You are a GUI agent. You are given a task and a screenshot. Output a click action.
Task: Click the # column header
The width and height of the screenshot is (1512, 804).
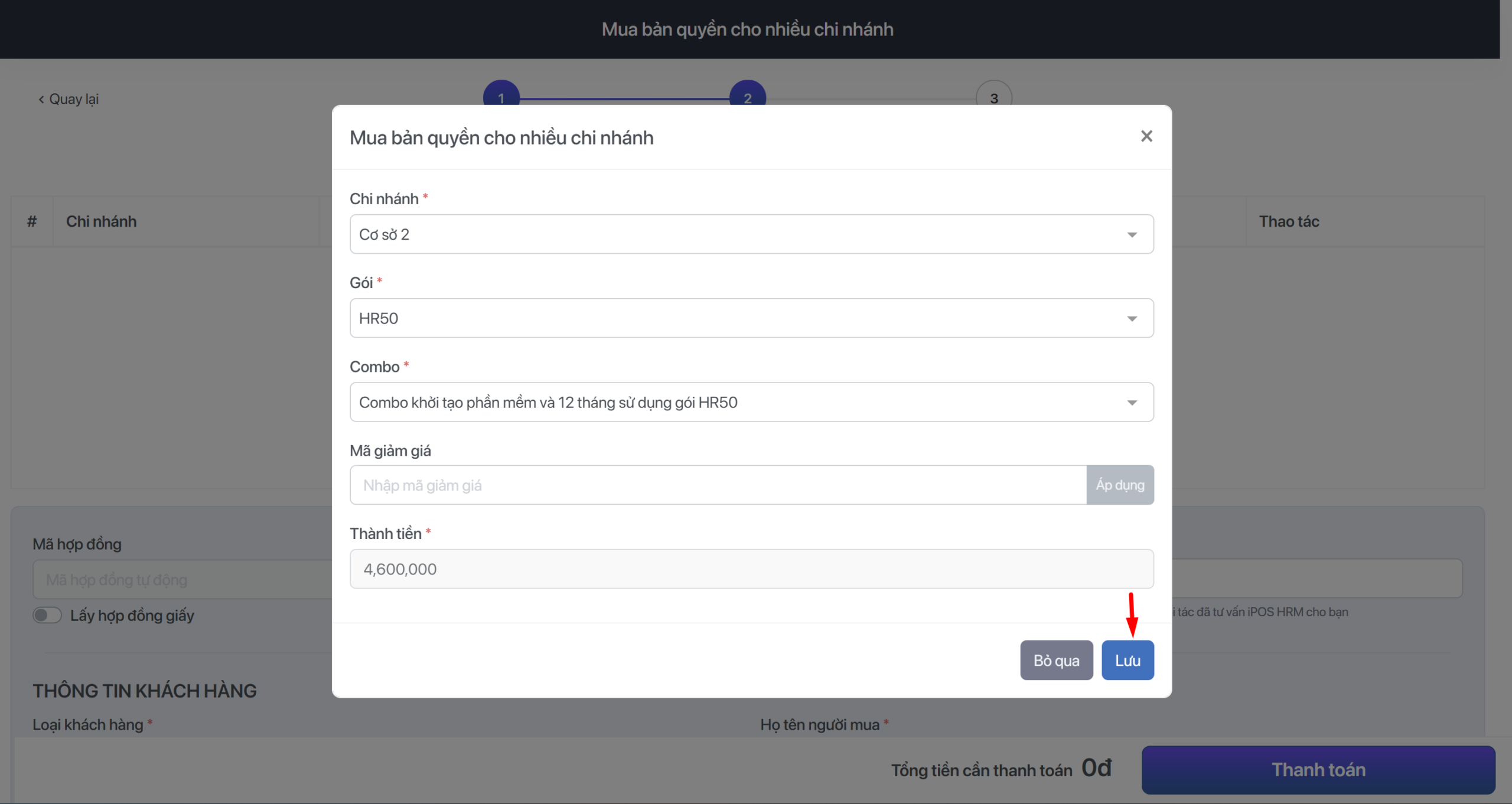click(x=32, y=221)
